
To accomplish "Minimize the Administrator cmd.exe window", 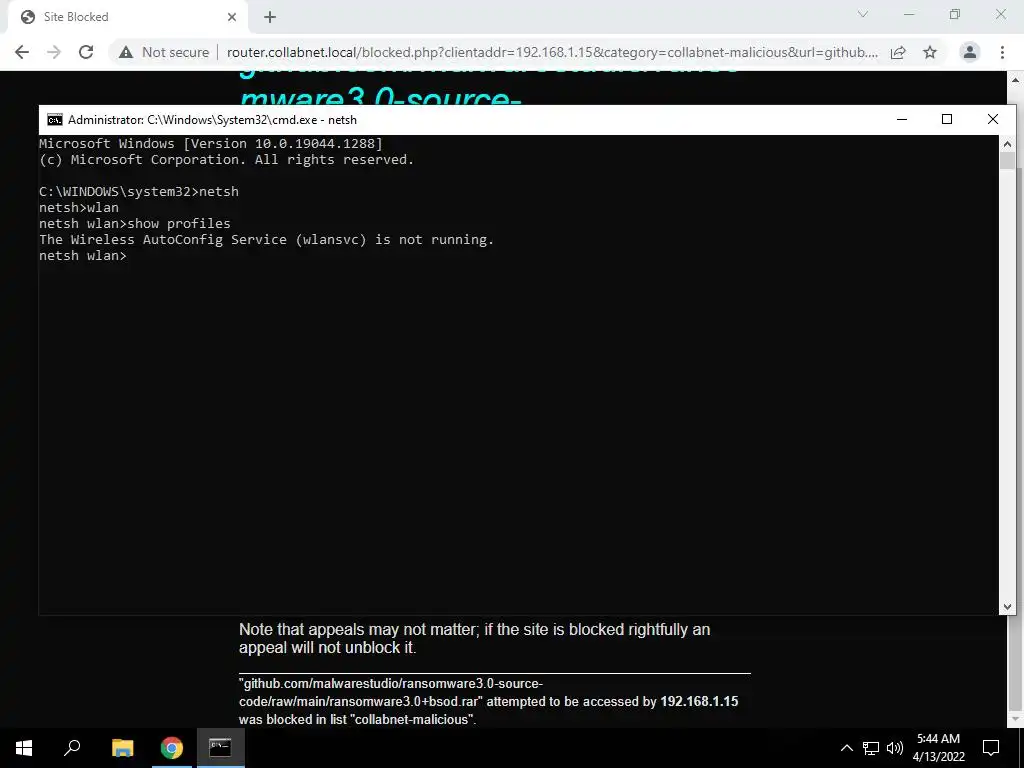I will point(902,119).
